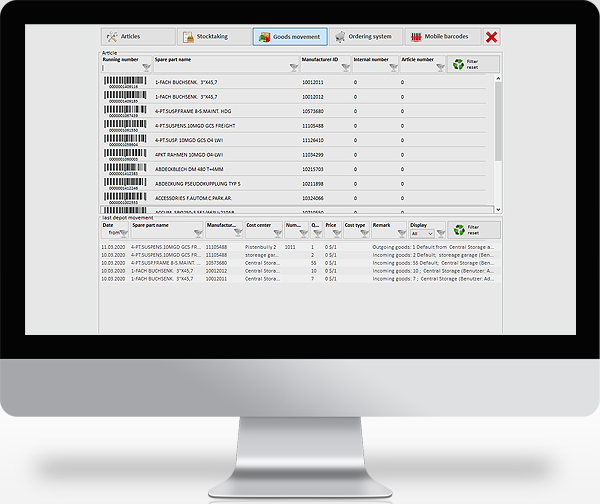Click the Running number filter funnel icon

(146, 68)
